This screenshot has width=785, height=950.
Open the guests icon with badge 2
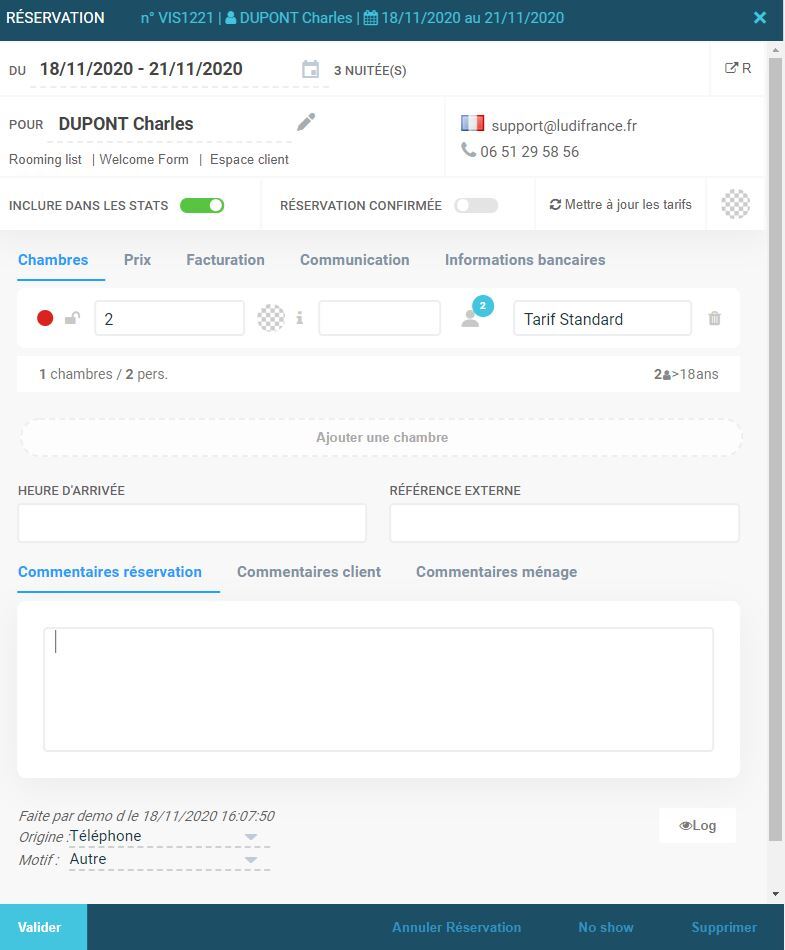click(477, 312)
